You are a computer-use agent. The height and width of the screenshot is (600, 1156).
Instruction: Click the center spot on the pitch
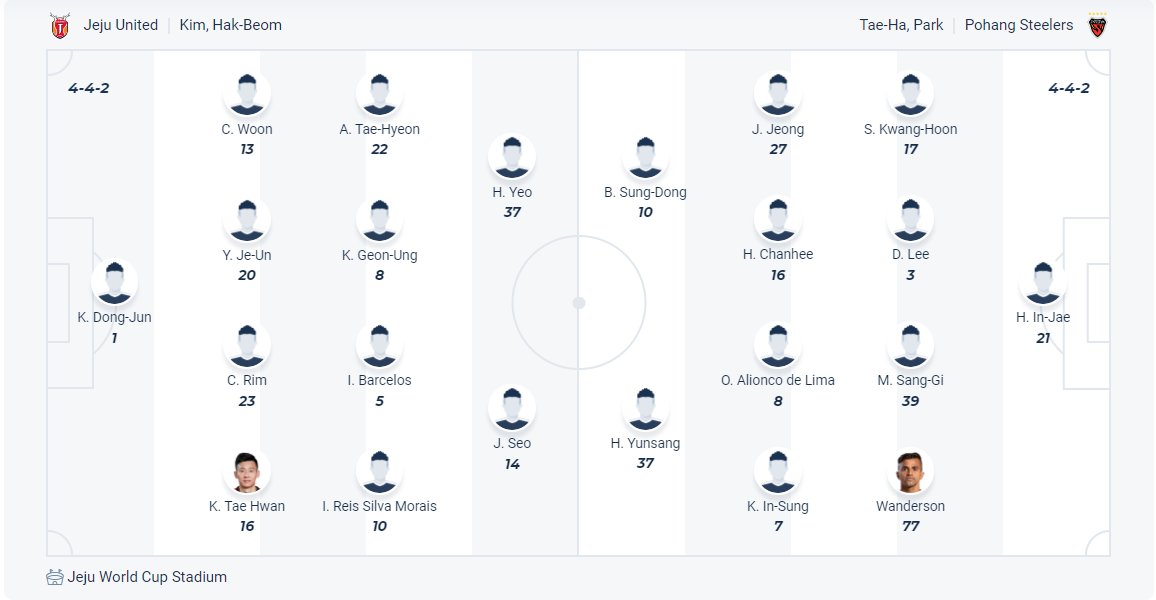(579, 302)
